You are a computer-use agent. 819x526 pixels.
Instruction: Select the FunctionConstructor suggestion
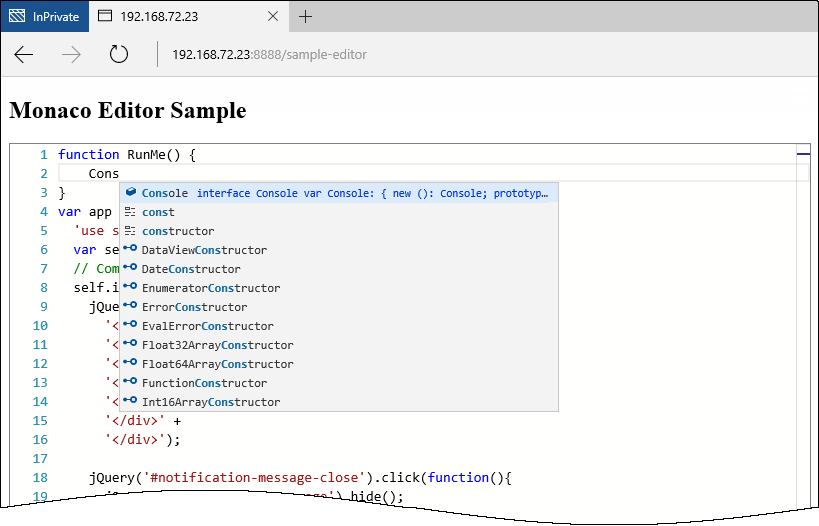[204, 383]
